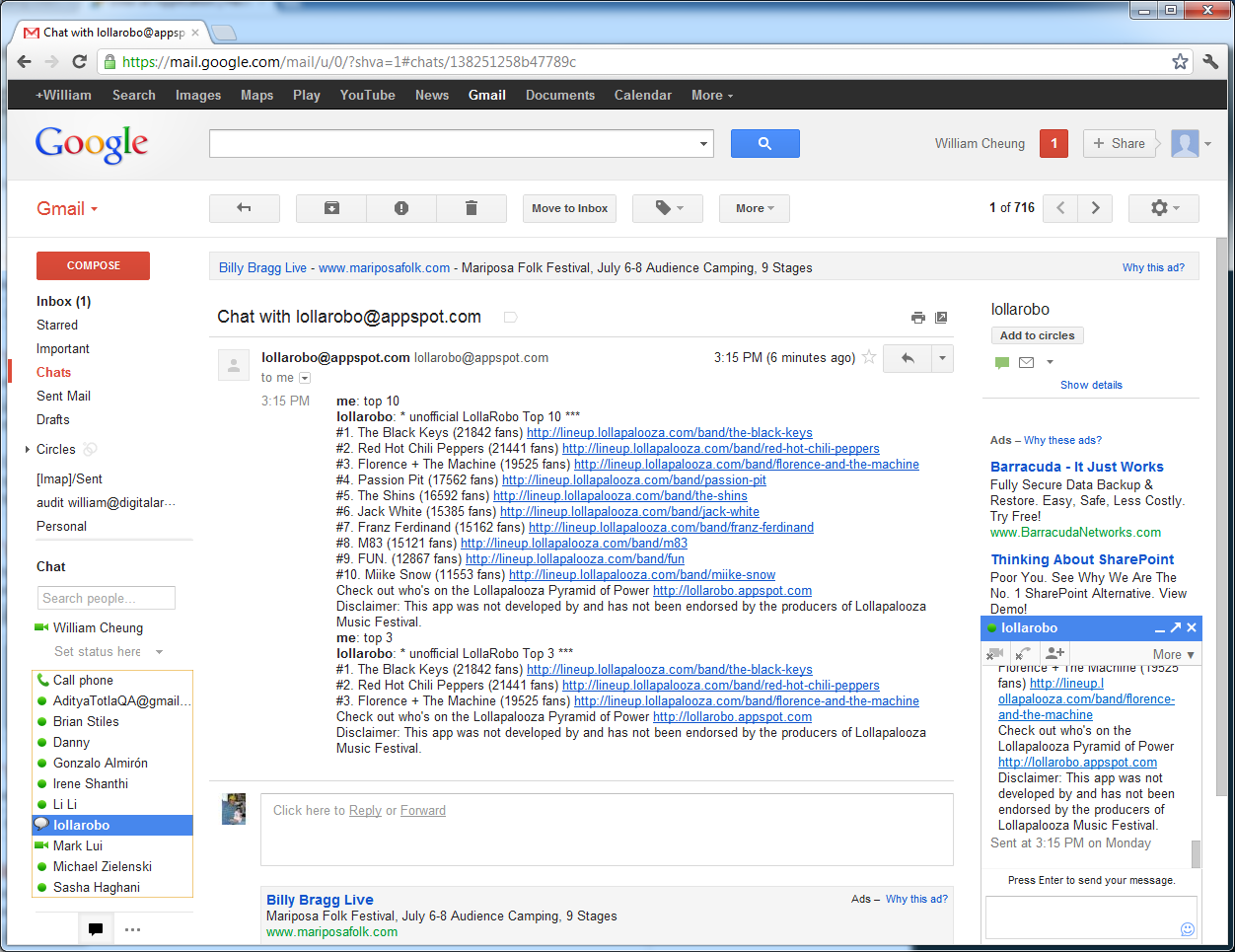Click Move to Inbox button
The height and width of the screenshot is (952, 1235).
tap(569, 208)
